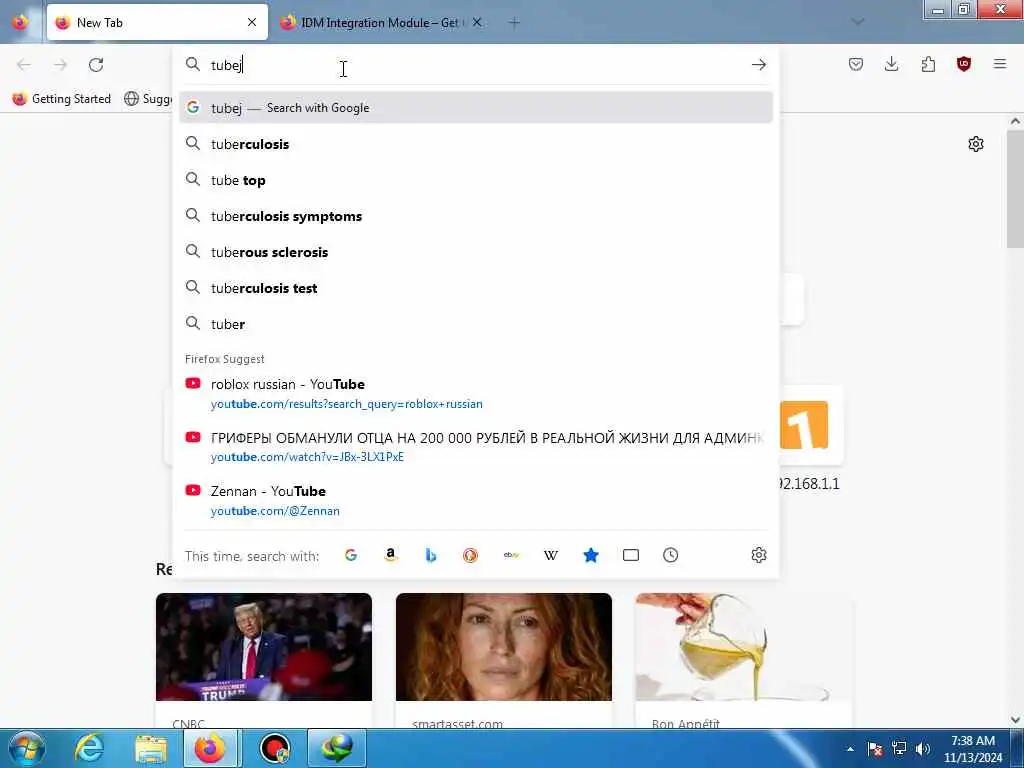The width and height of the screenshot is (1024, 768).
Task: Open the Action Center flag tray icon
Action: pos(874,749)
